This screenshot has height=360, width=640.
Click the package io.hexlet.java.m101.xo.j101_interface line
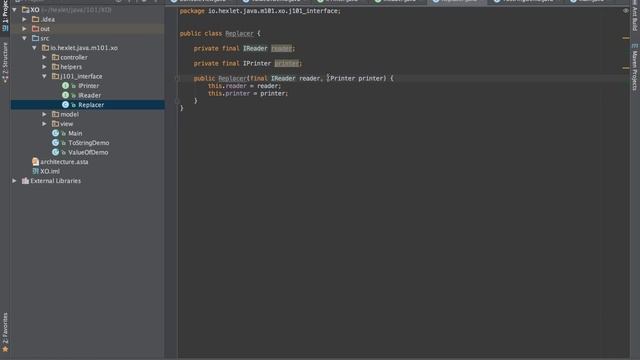click(260, 11)
